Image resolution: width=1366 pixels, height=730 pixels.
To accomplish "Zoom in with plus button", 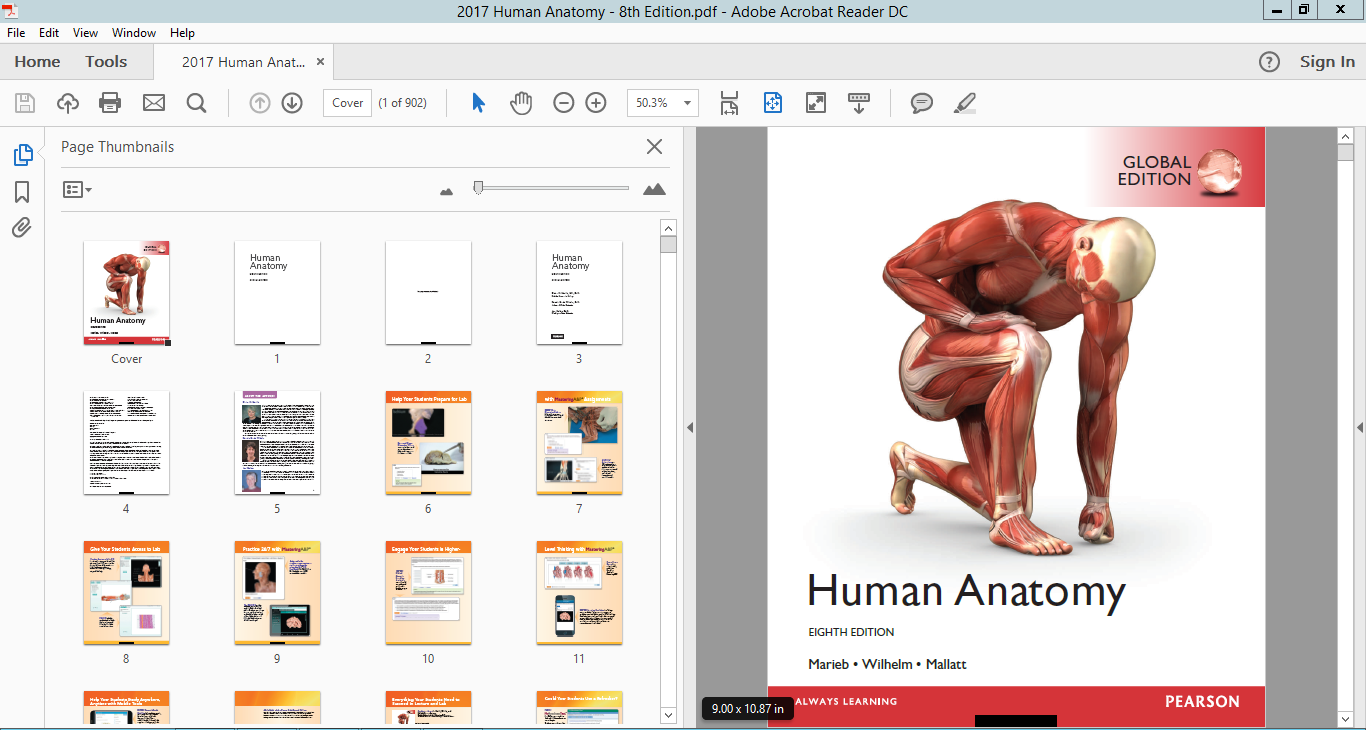I will click(596, 103).
